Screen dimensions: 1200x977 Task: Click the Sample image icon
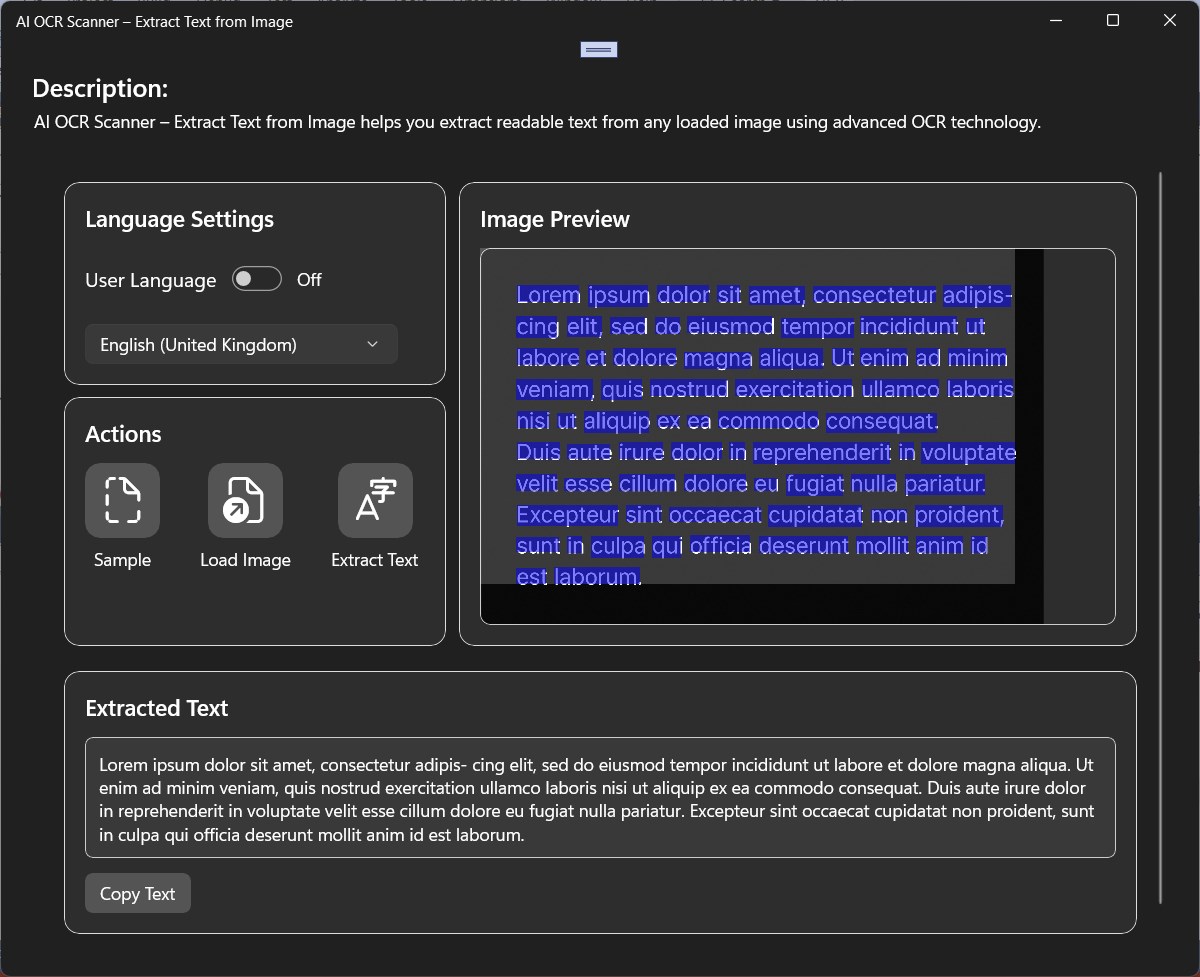(x=122, y=500)
